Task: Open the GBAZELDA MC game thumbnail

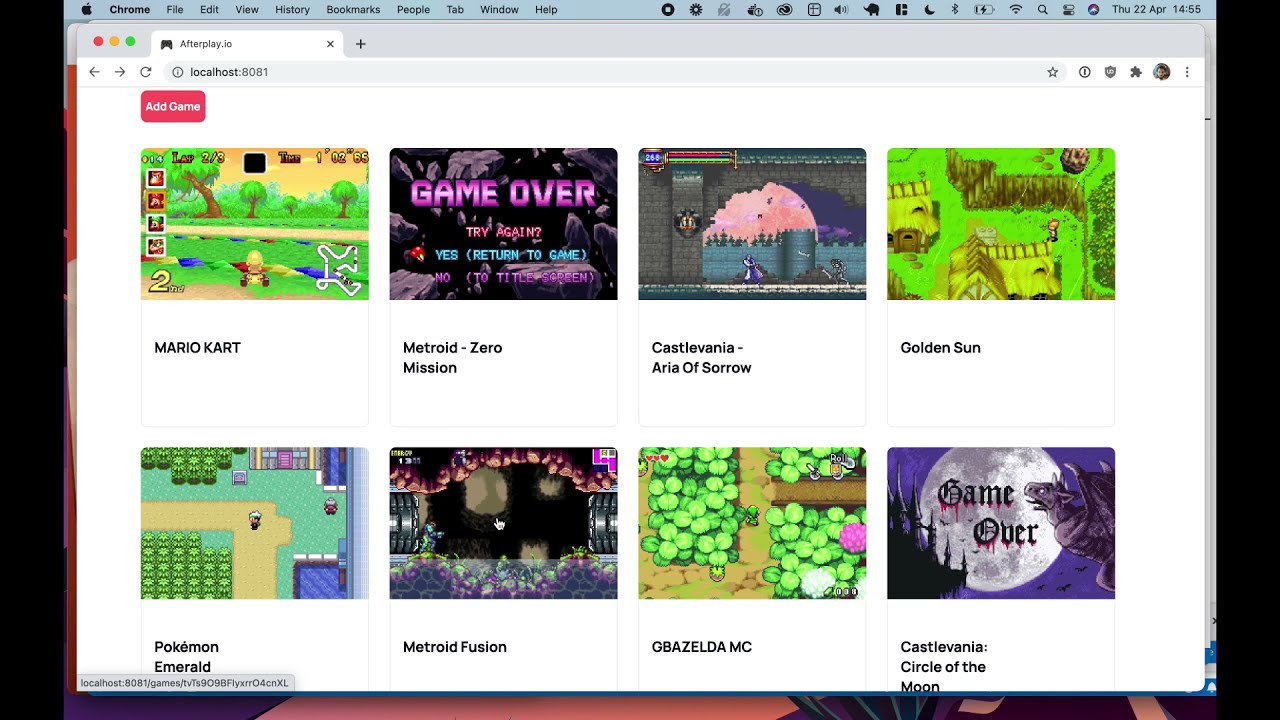Action: (x=752, y=523)
